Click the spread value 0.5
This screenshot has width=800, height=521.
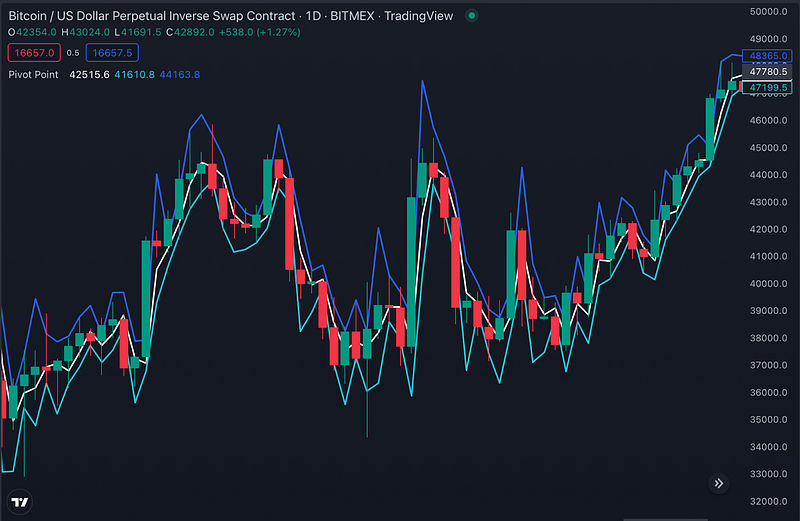[73, 53]
